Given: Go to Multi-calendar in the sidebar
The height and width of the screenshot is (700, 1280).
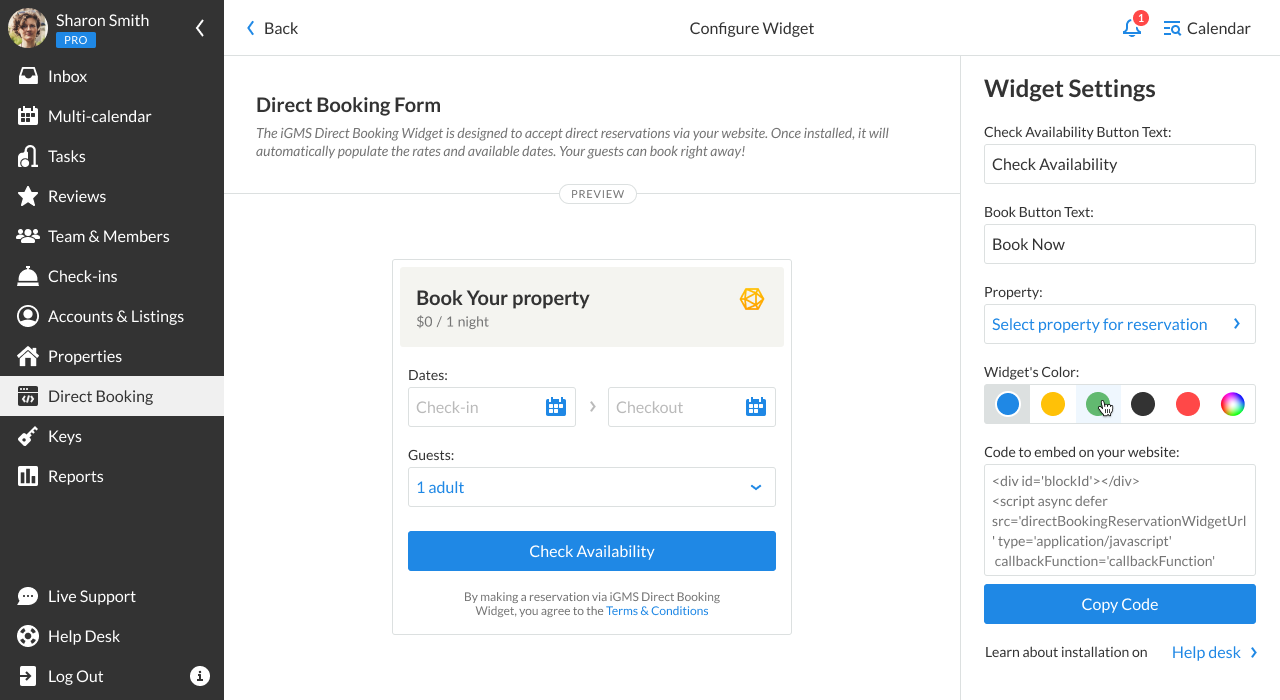Looking at the screenshot, I should point(112,116).
